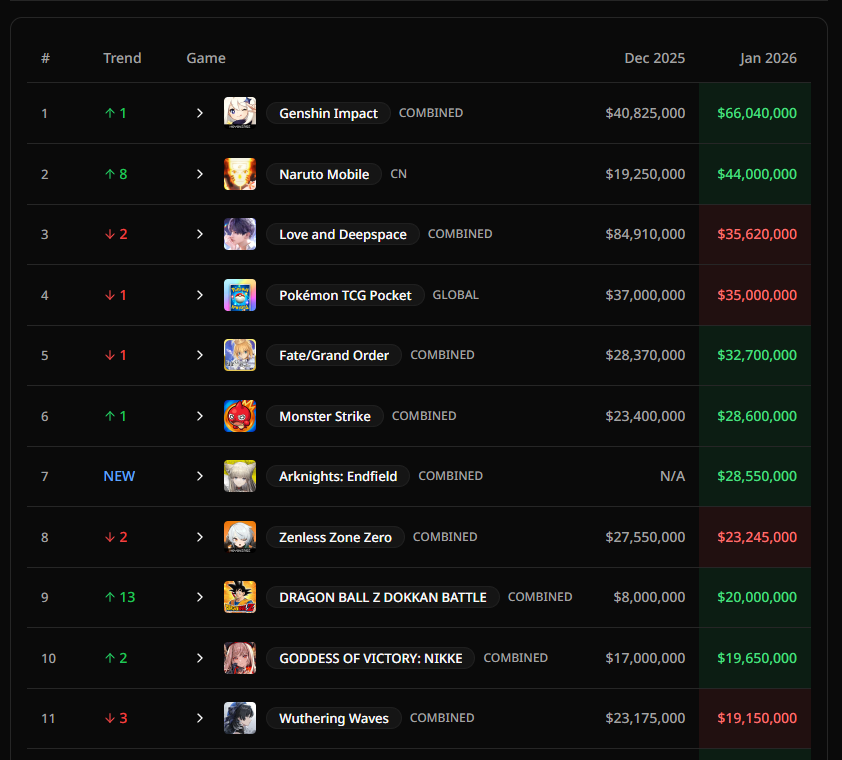The width and height of the screenshot is (842, 760).
Task: Click the Naruto Mobile name pill
Action: pos(324,174)
